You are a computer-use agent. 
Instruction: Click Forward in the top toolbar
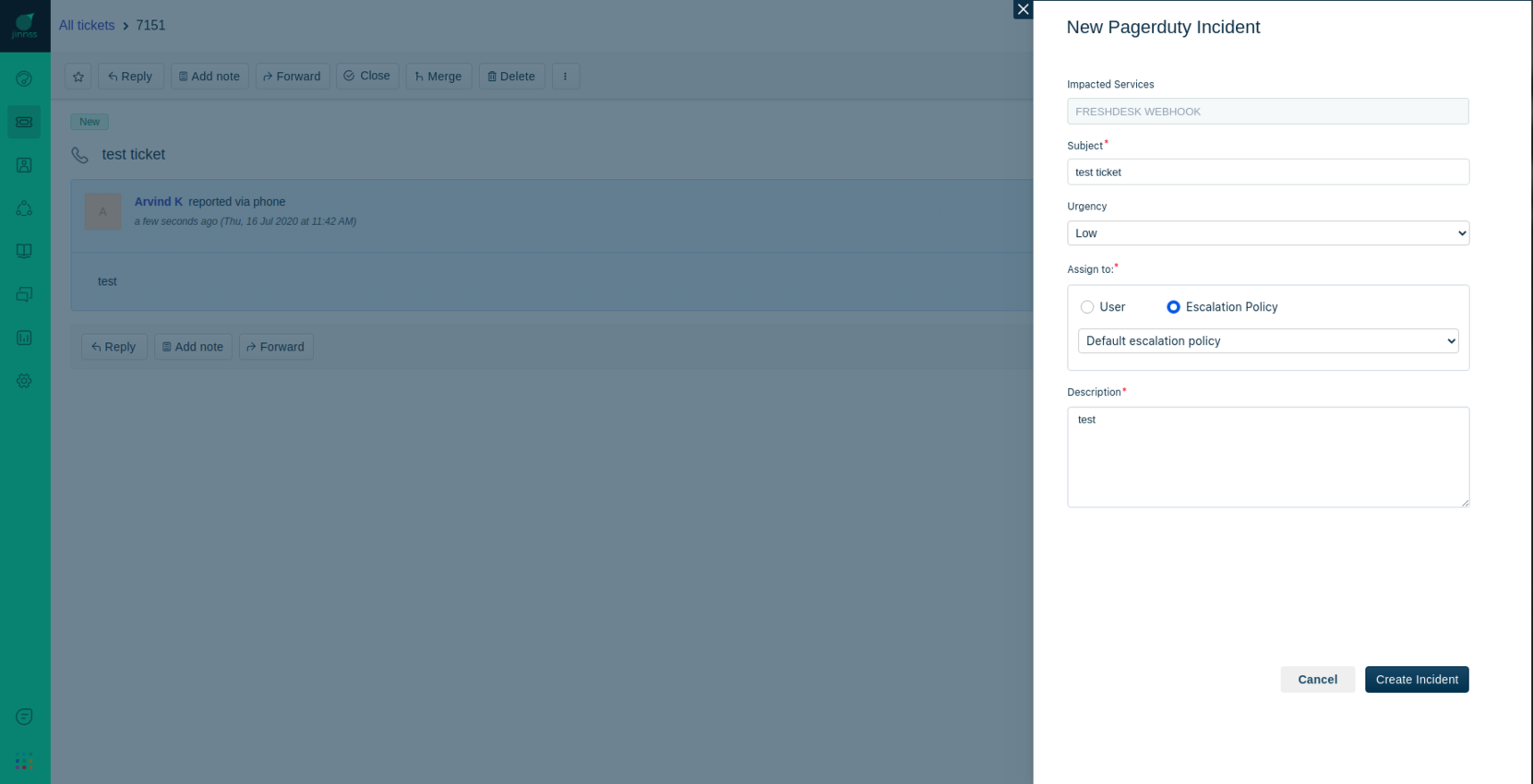click(x=293, y=77)
